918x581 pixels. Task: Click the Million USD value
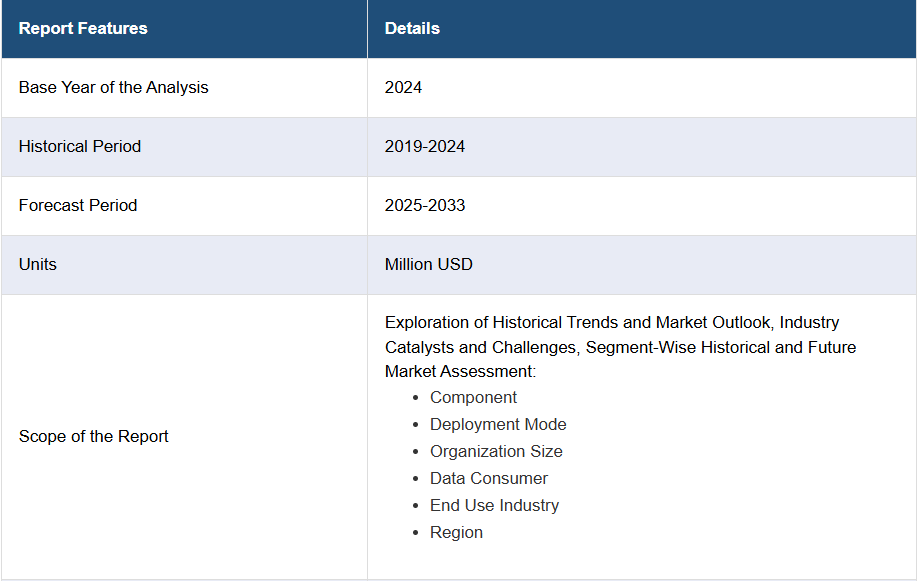click(429, 264)
